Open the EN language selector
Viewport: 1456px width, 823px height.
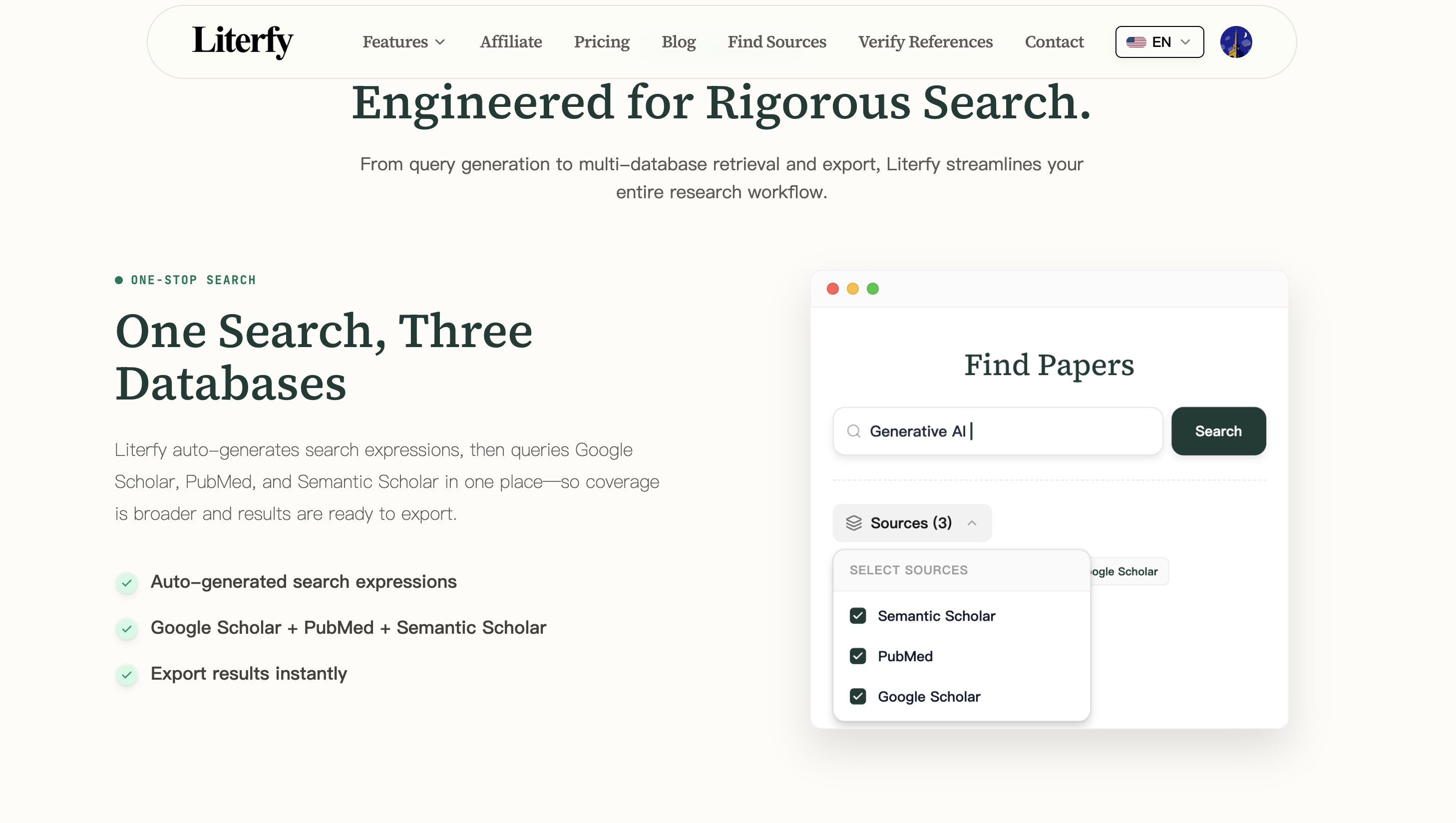[x=1159, y=42]
